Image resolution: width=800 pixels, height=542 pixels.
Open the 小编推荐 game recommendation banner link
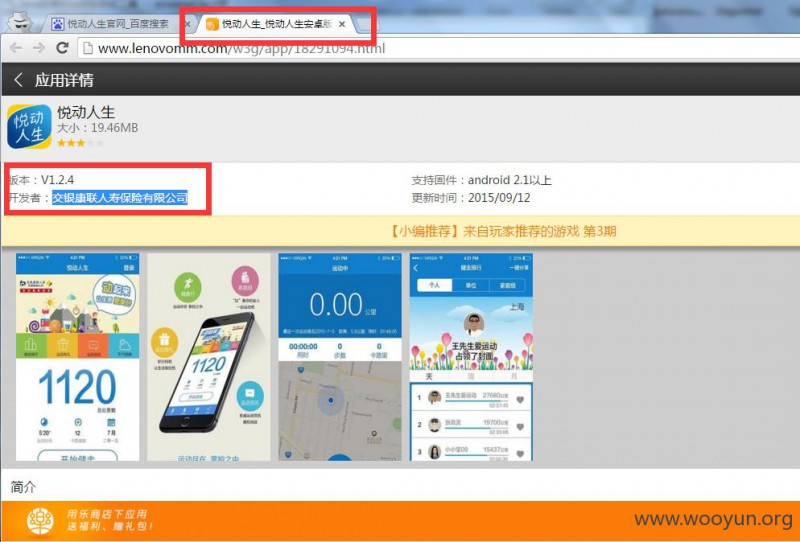click(x=503, y=231)
